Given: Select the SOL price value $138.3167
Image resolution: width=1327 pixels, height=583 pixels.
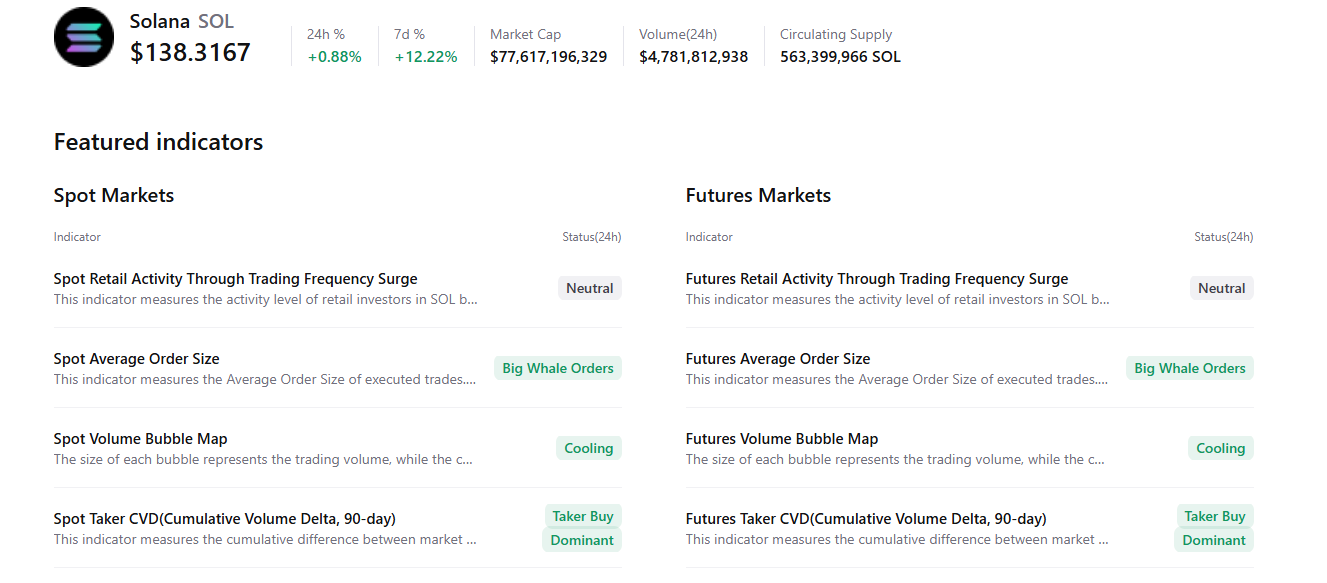Looking at the screenshot, I should click(191, 52).
